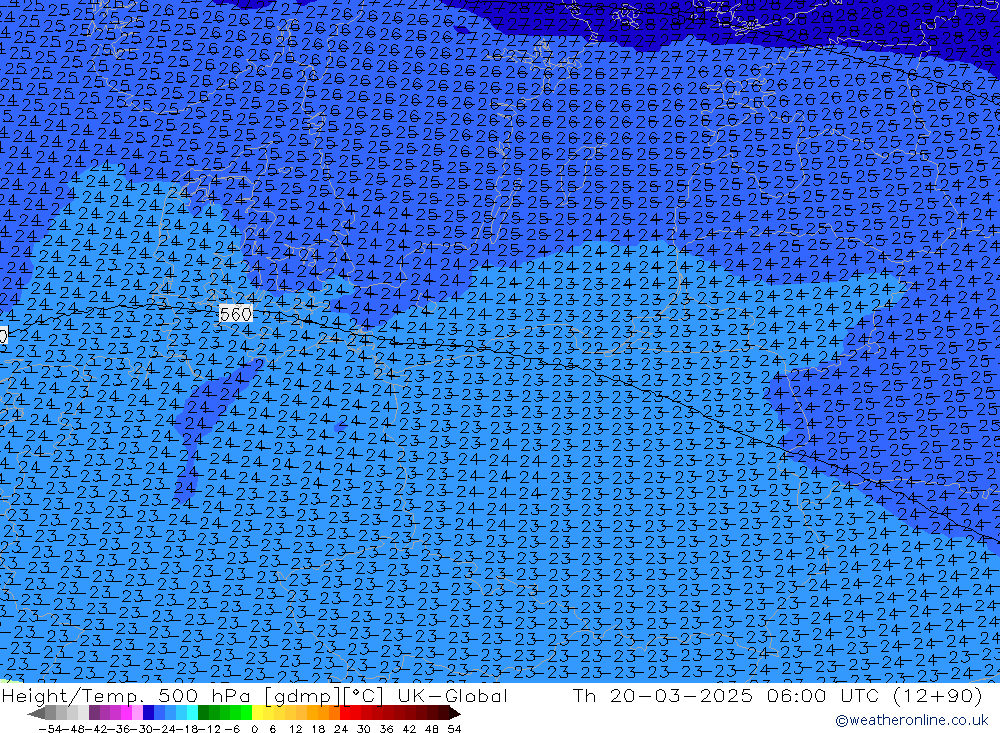
Task: Click the dark green -18 legend swatch
Action: click(x=203, y=713)
